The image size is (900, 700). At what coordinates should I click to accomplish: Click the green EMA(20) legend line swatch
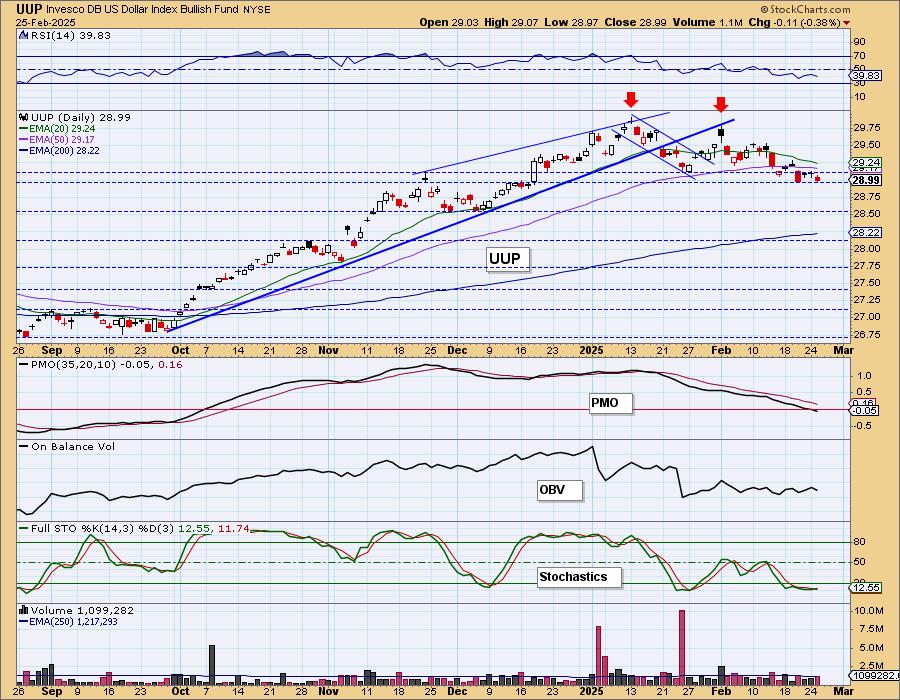24,129
